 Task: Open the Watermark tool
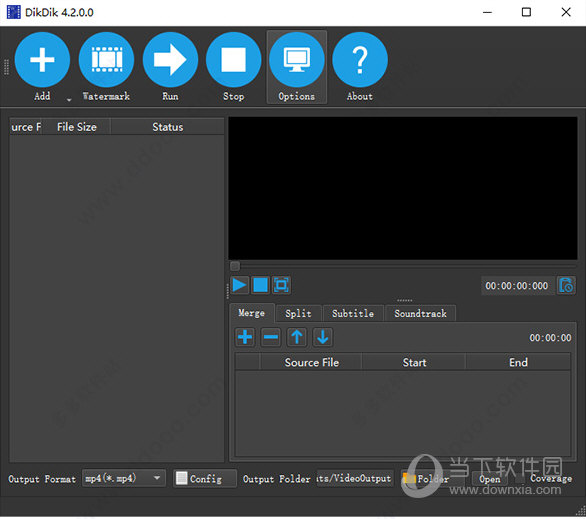pos(107,67)
